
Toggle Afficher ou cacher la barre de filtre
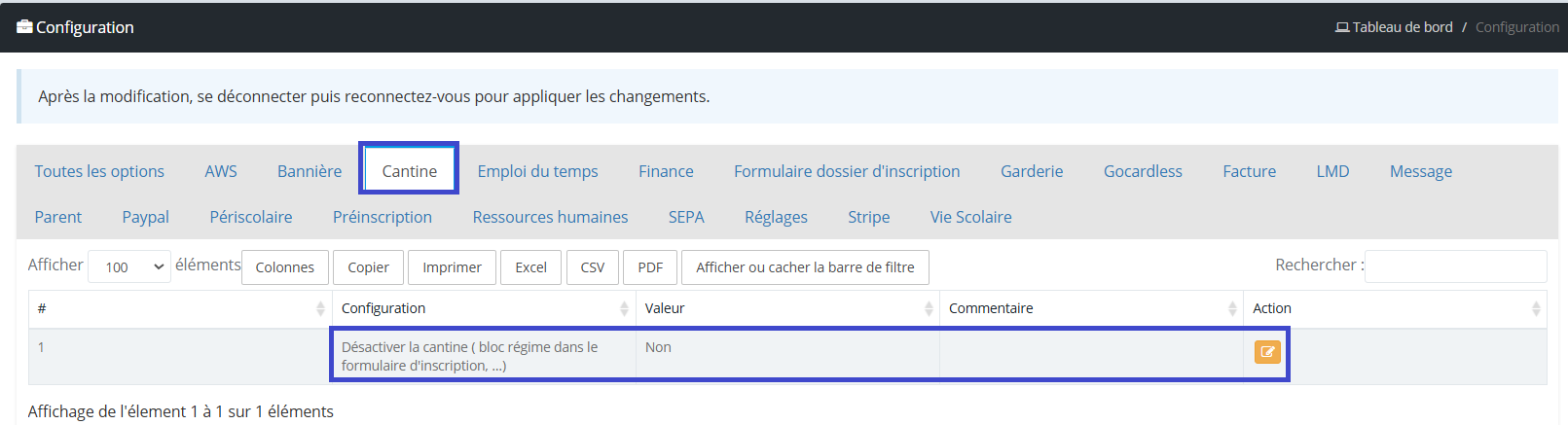click(x=805, y=266)
